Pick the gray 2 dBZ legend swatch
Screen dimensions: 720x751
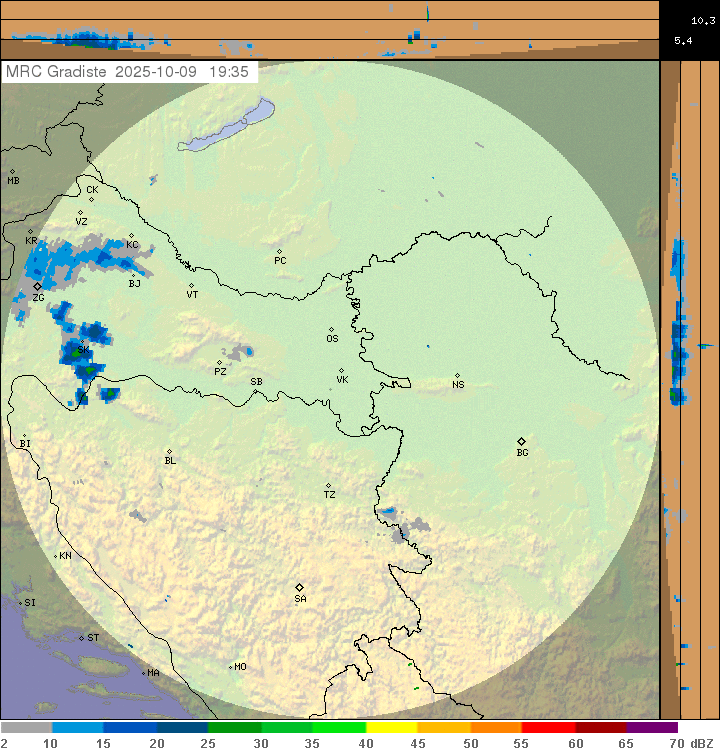click(x=26, y=728)
